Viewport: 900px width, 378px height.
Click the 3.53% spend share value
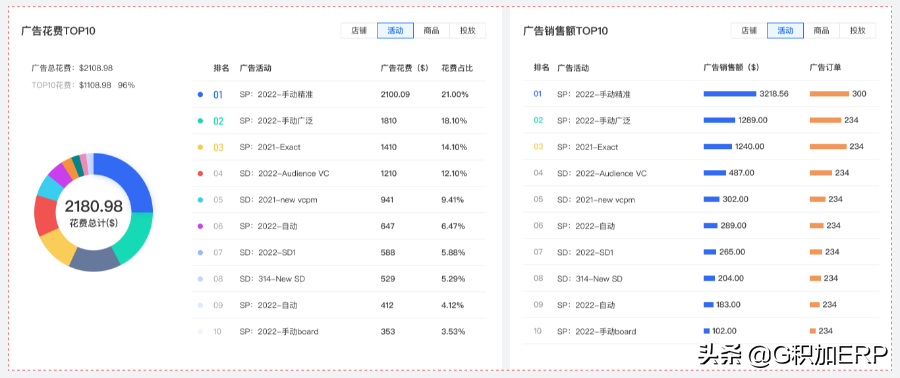[x=452, y=332]
